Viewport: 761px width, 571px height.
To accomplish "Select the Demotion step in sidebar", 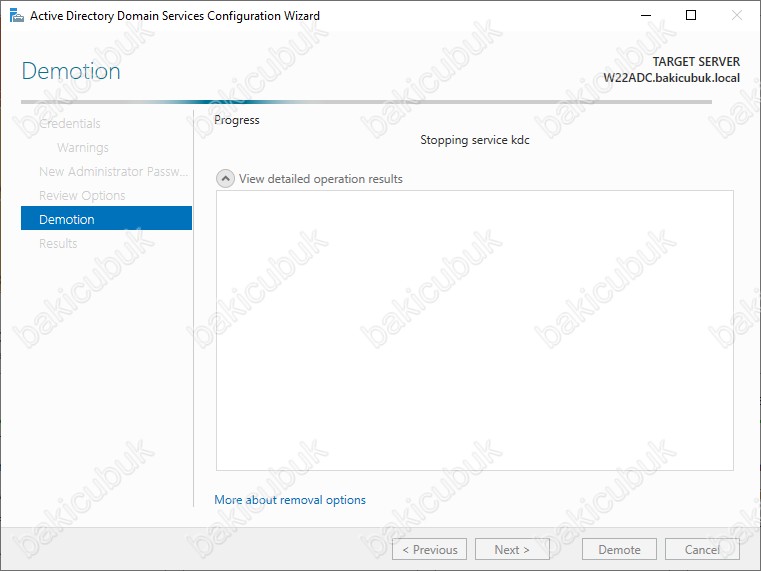I will pyautogui.click(x=106, y=218).
